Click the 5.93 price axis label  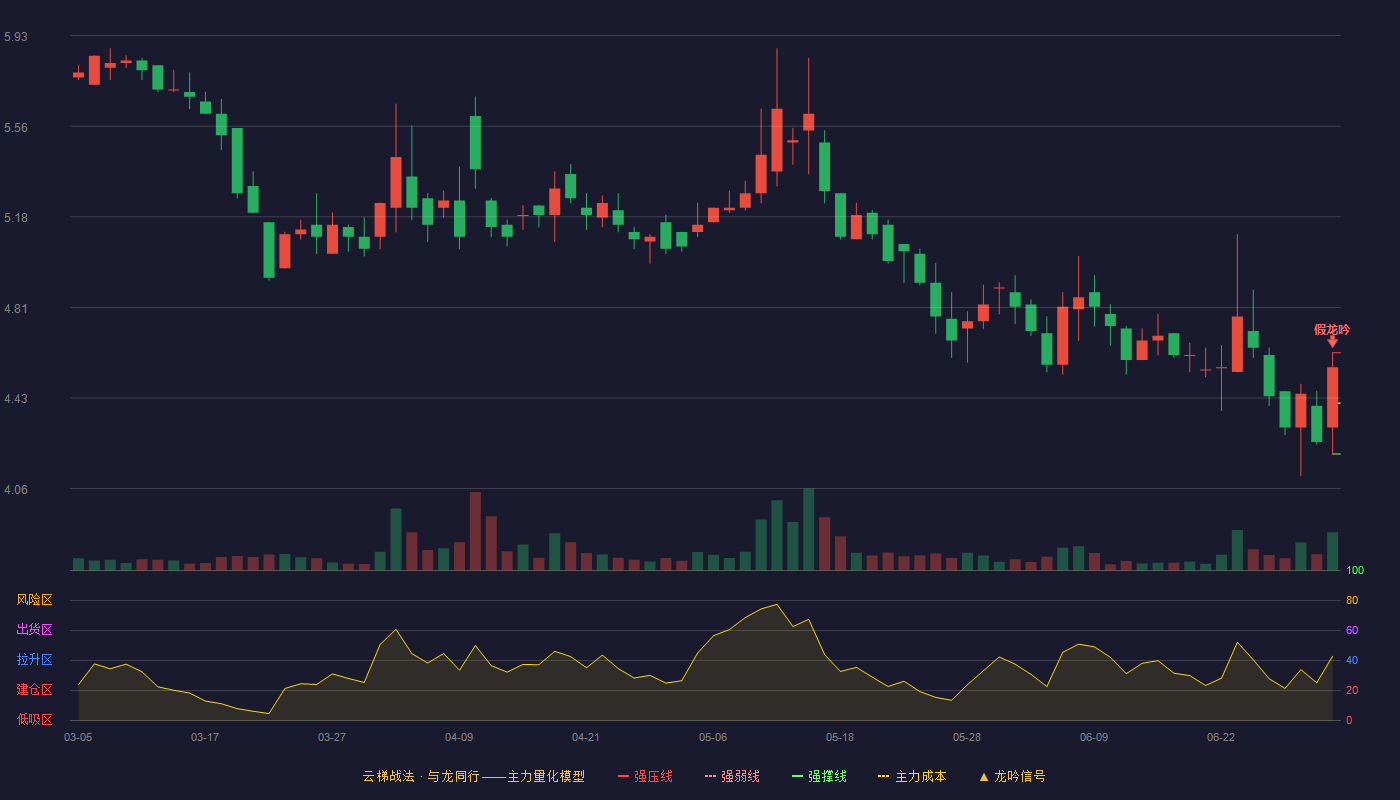pyautogui.click(x=16, y=37)
